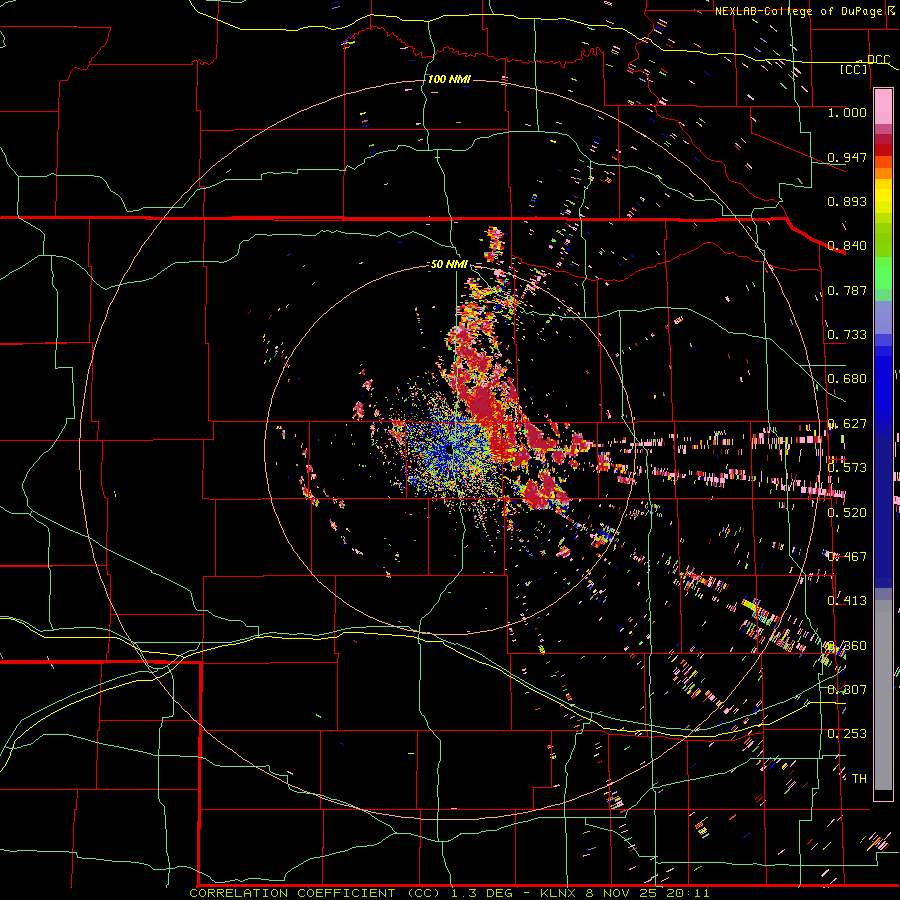Click the 50 NMI range ring label

coord(449,264)
